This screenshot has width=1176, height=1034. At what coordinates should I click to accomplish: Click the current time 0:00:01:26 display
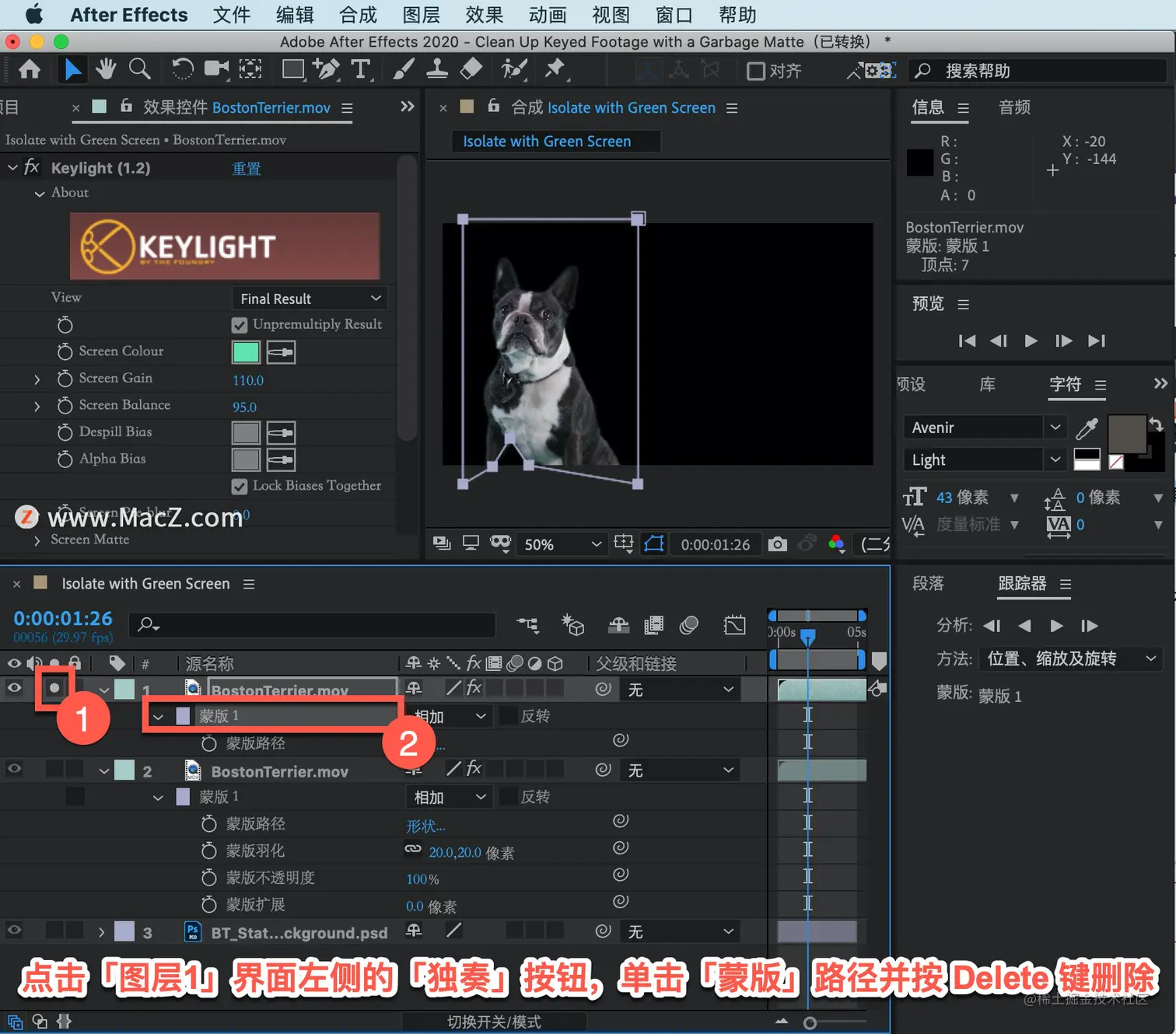point(63,619)
